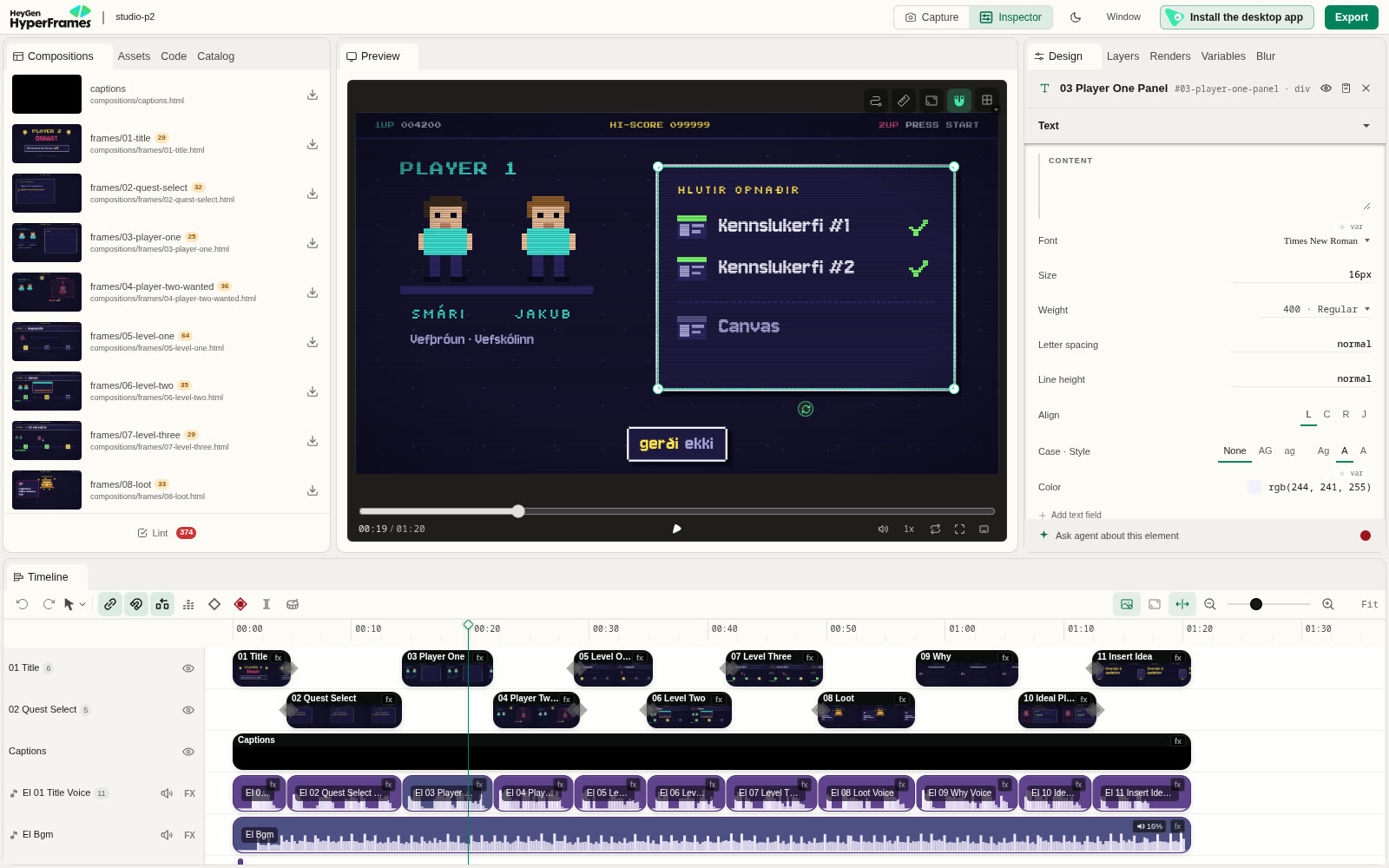Image resolution: width=1389 pixels, height=868 pixels.
Task: Expand the Add text field option
Action: pyautogui.click(x=1070, y=515)
